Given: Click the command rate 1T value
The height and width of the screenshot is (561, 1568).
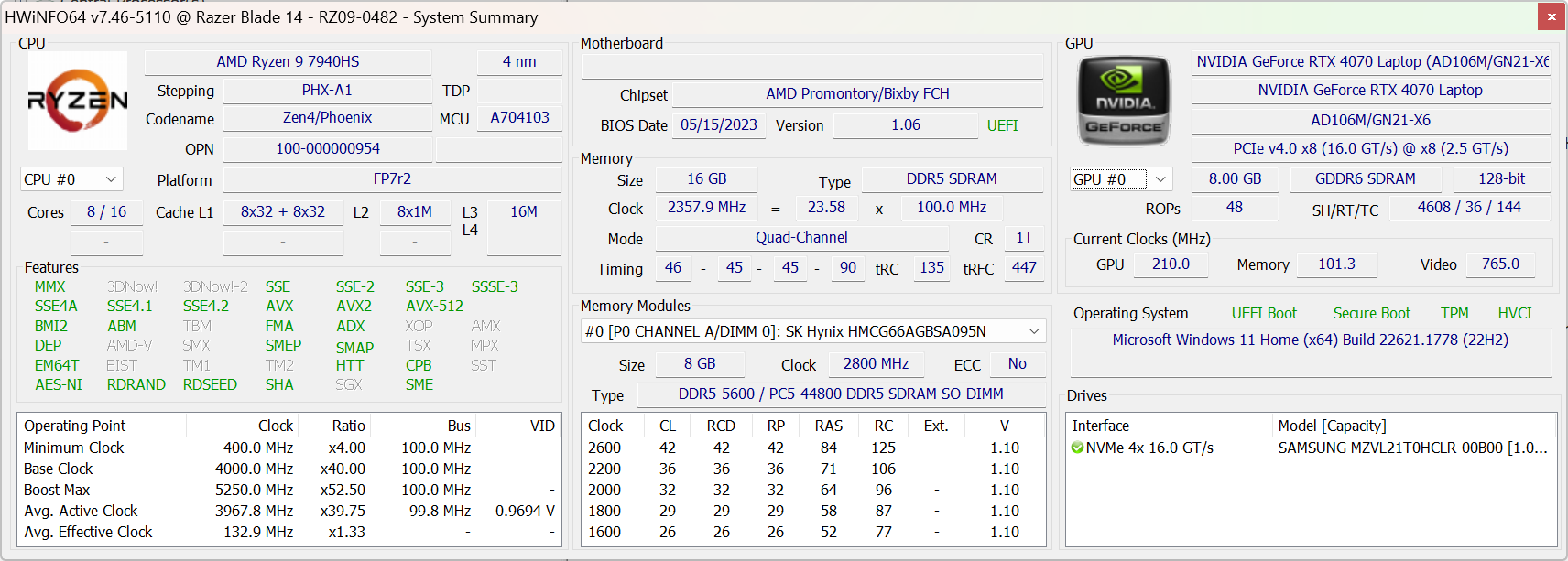Looking at the screenshot, I should tap(1024, 237).
